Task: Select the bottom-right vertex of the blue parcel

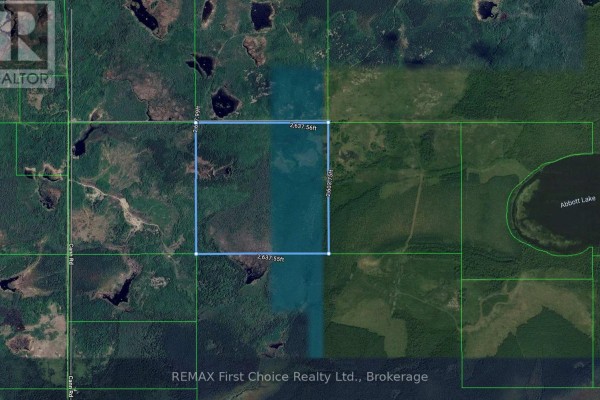Action: tap(329, 253)
